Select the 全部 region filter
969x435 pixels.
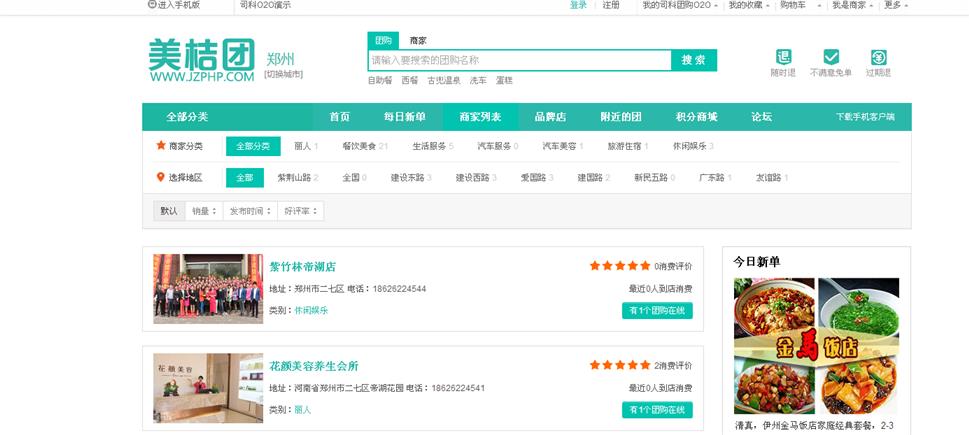tap(244, 178)
